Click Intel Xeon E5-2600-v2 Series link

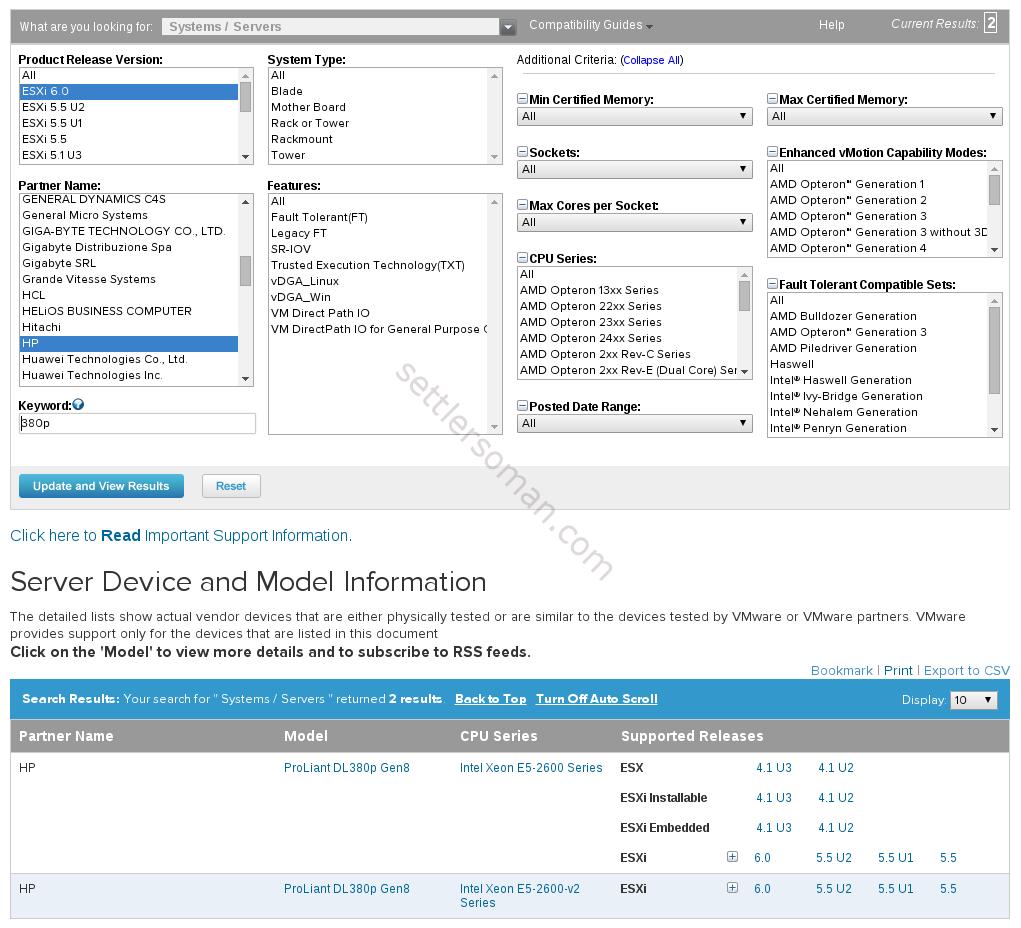pos(520,895)
